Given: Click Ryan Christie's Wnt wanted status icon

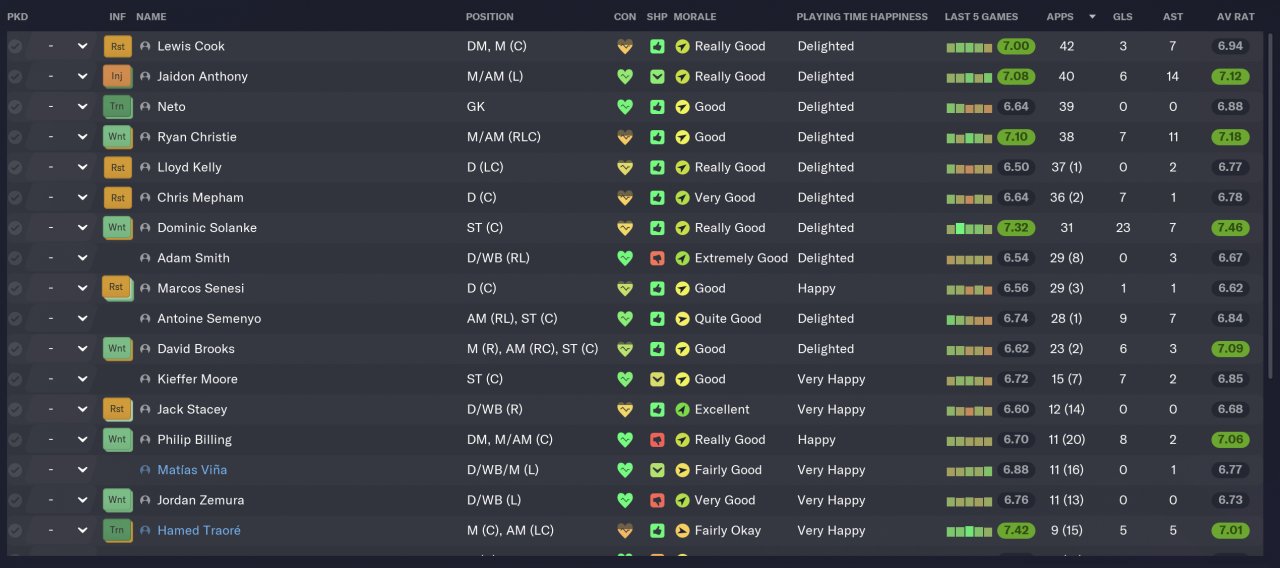Looking at the screenshot, I should point(117,137).
